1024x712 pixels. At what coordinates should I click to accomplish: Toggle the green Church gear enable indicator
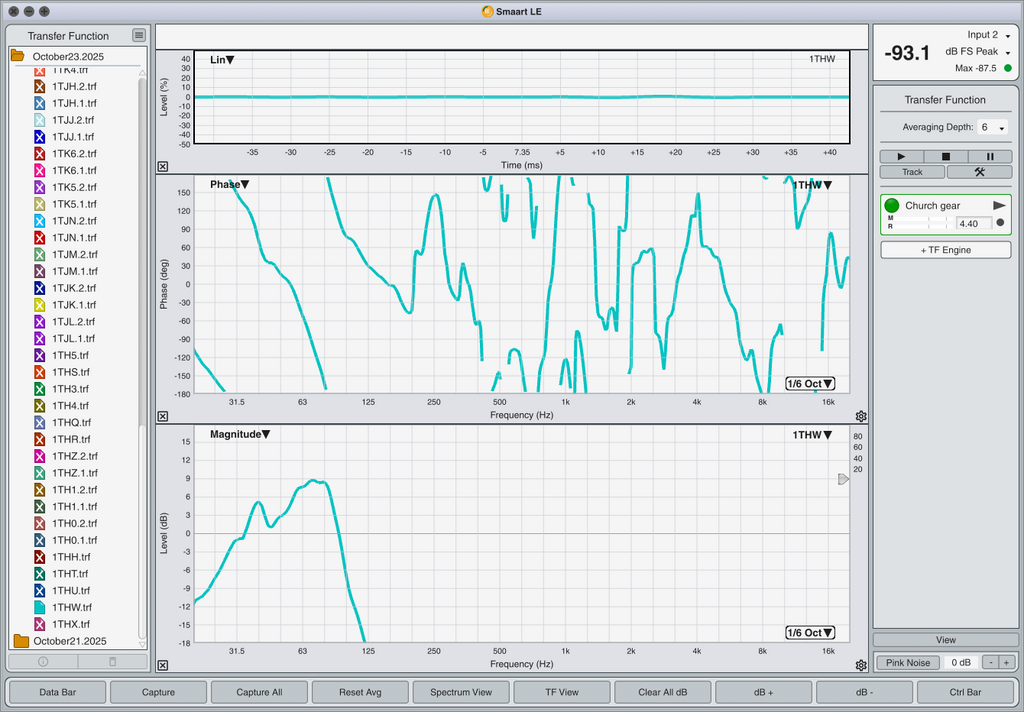coord(892,205)
